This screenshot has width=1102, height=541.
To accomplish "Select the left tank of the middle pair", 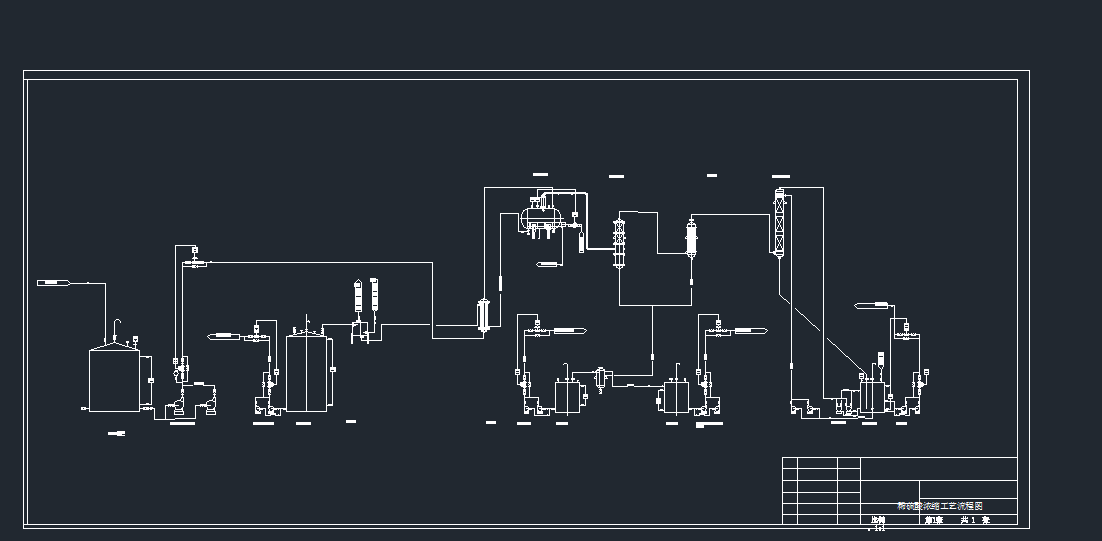I will (x=568, y=396).
